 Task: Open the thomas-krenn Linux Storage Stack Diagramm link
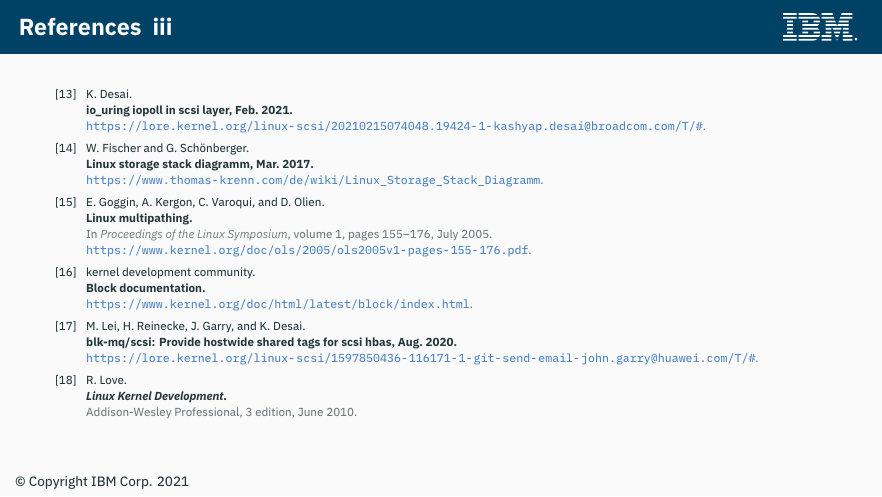(x=313, y=180)
